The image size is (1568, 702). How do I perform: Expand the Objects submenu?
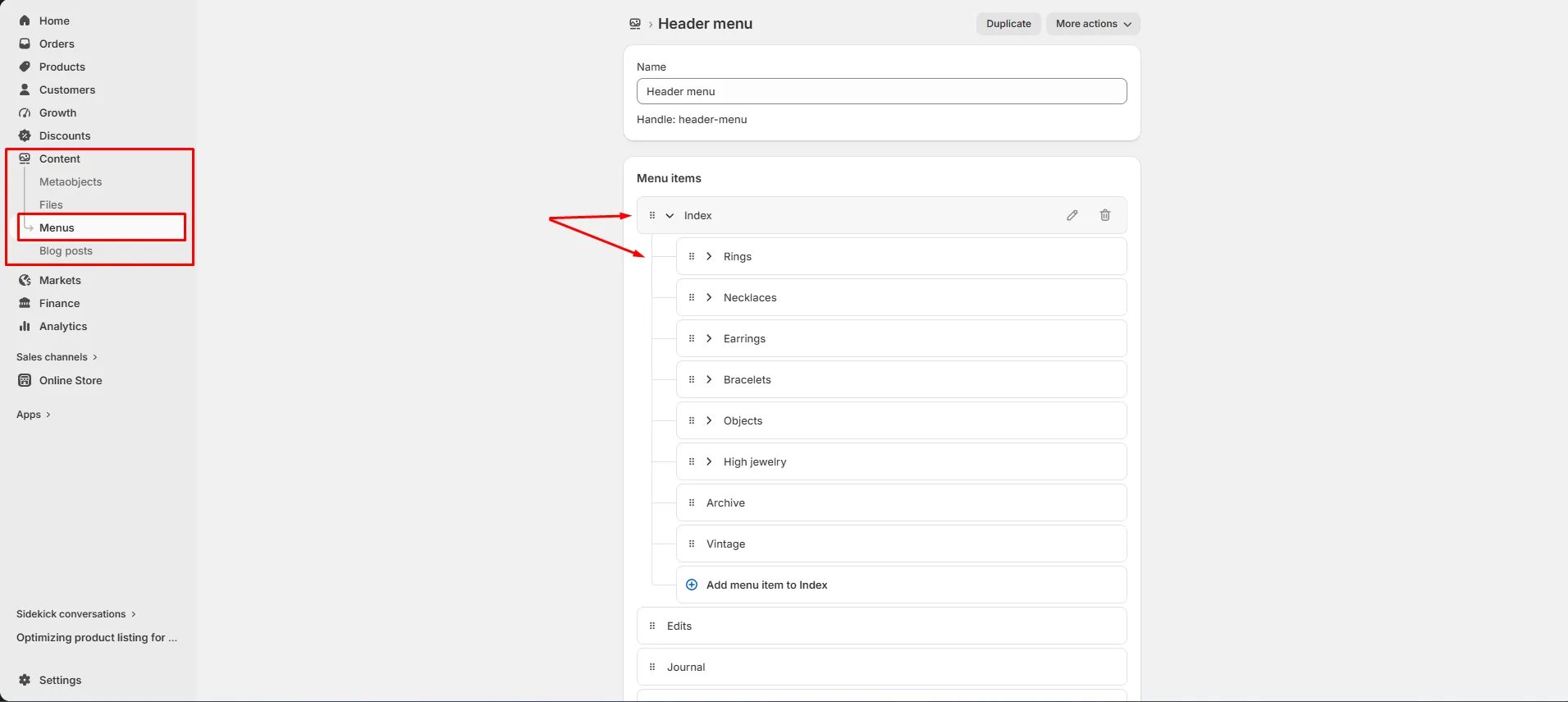(709, 420)
